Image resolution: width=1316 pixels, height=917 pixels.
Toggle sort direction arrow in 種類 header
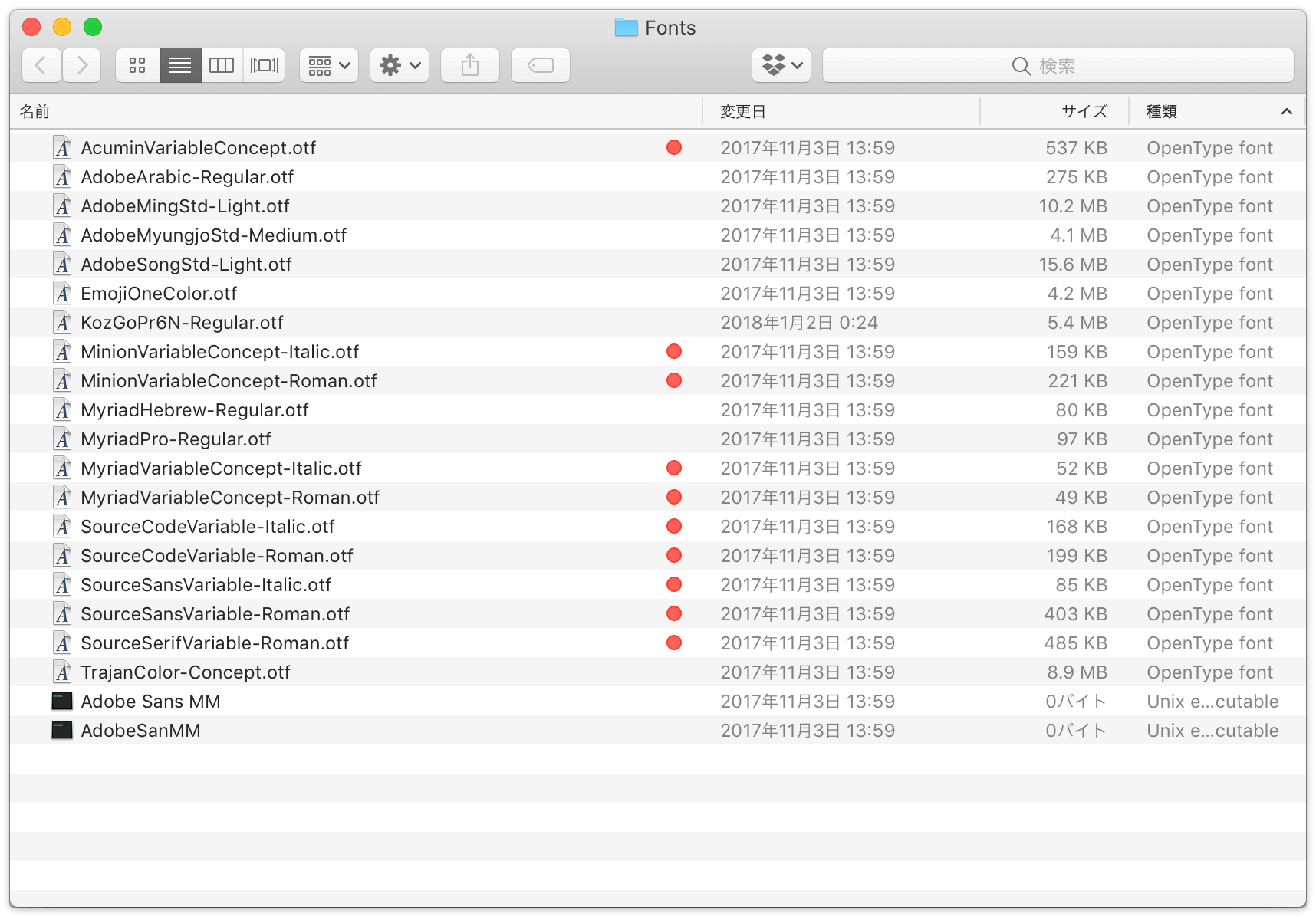[x=1287, y=112]
